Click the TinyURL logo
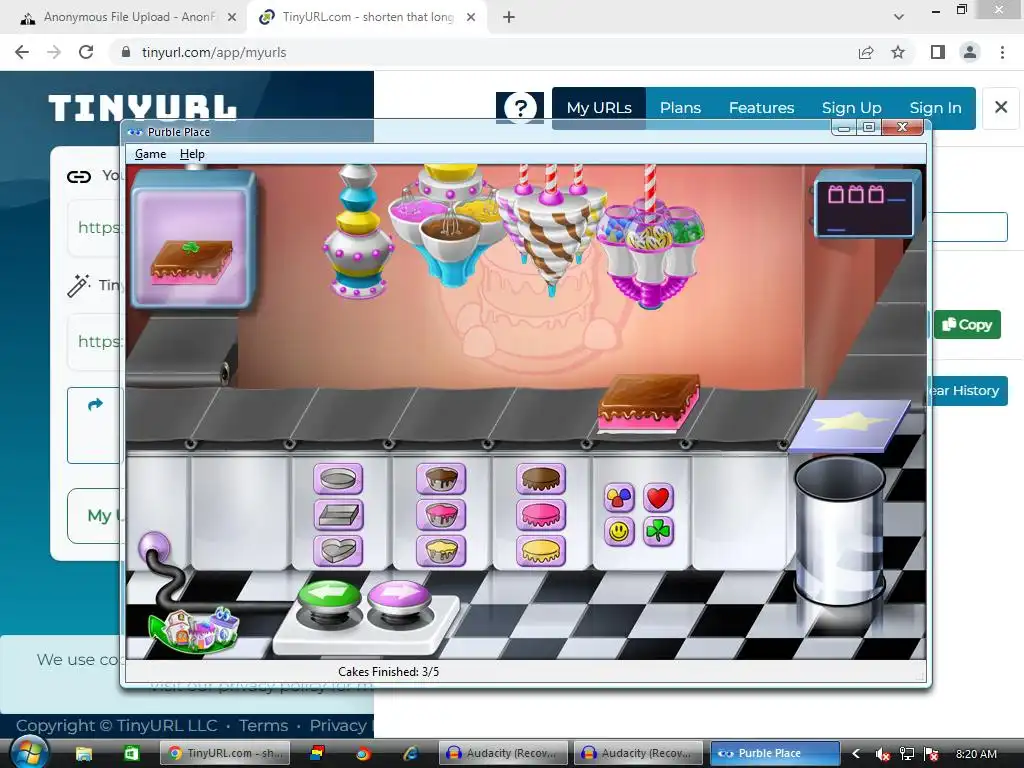 tap(142, 107)
